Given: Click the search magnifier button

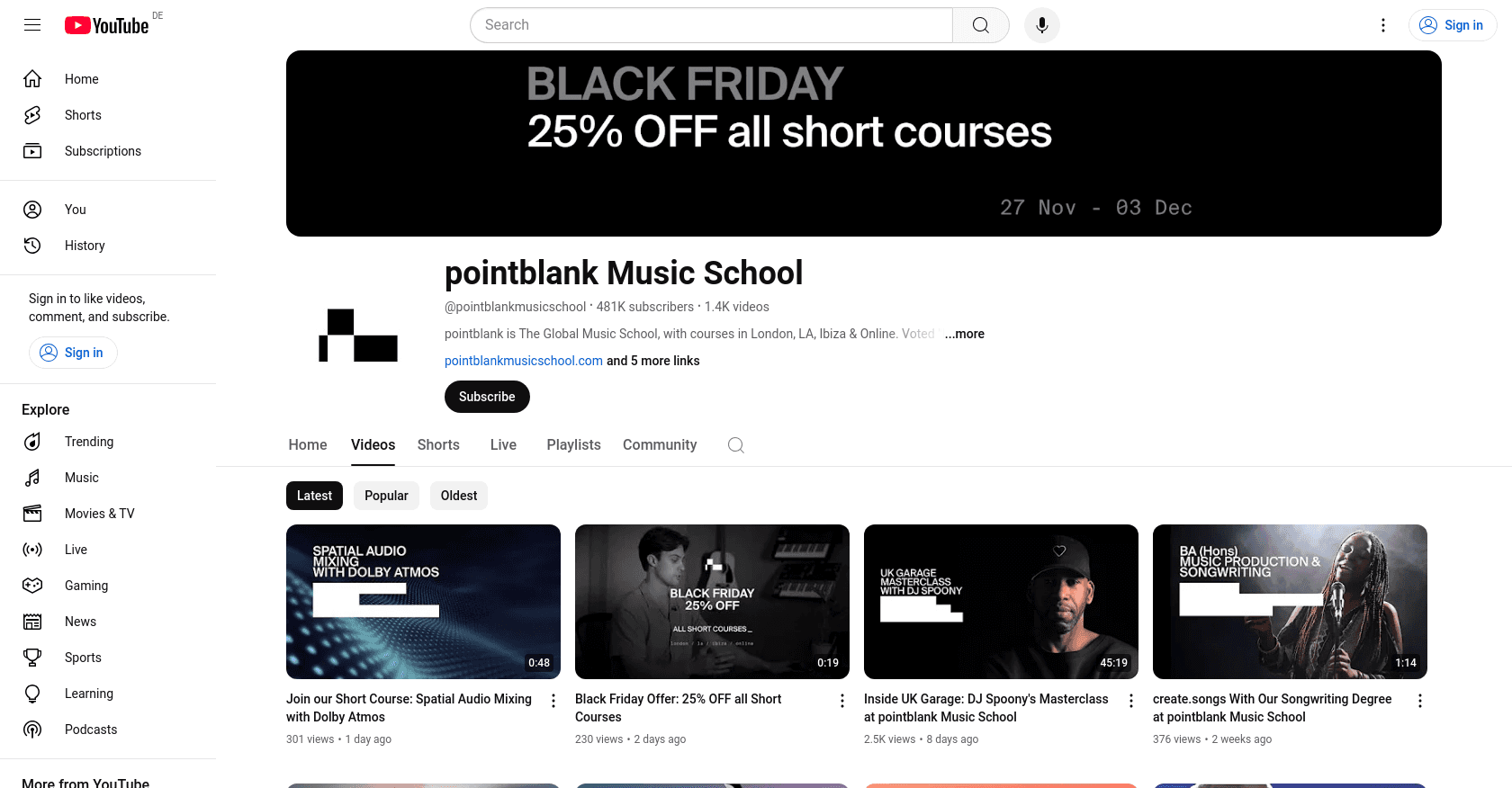Looking at the screenshot, I should coord(980,25).
